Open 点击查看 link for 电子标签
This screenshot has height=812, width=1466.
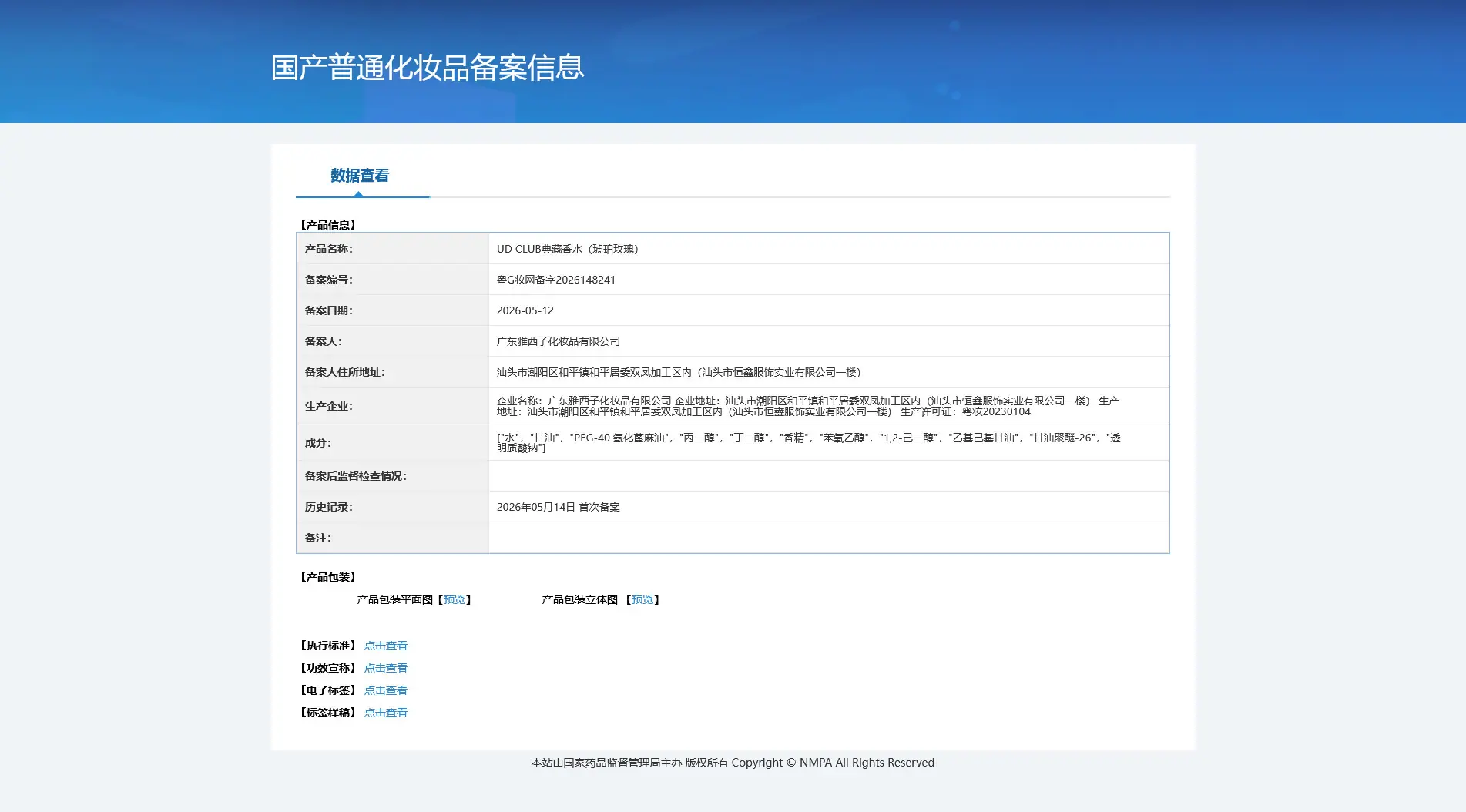click(386, 690)
